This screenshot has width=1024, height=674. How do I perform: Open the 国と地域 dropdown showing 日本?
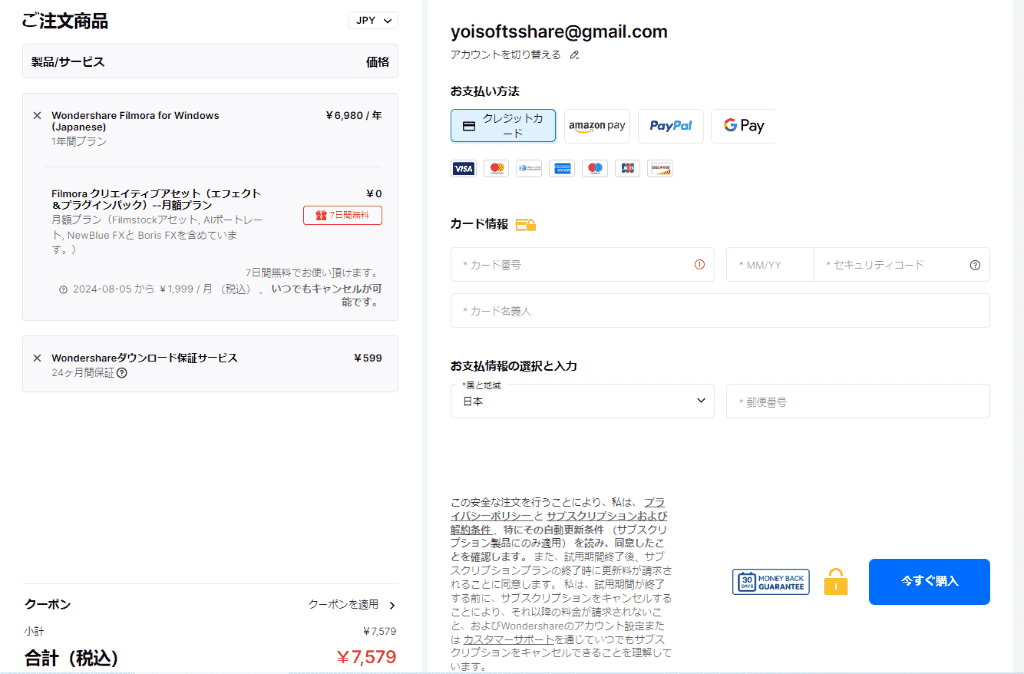583,401
